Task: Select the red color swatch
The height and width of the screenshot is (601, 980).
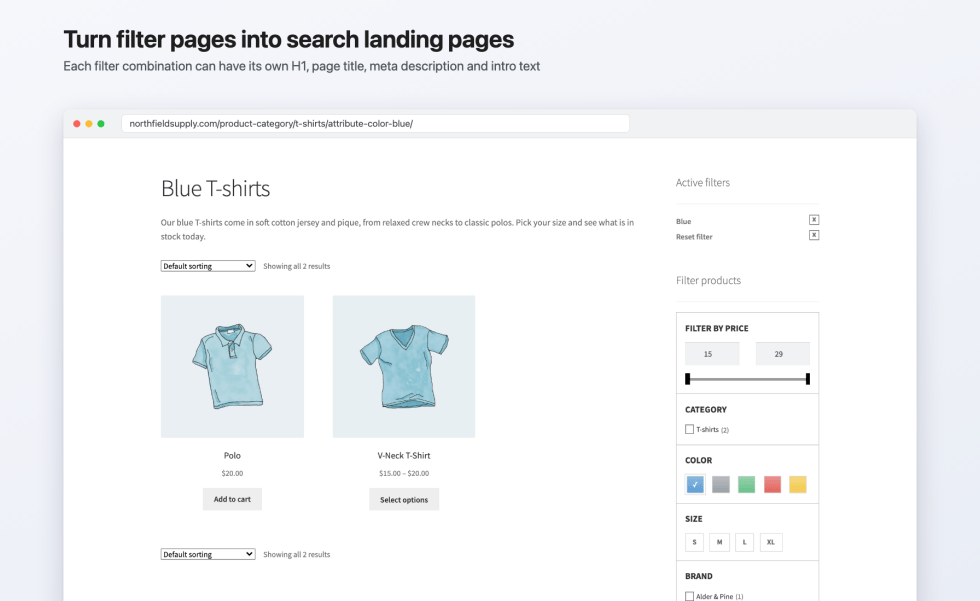Action: pyautogui.click(x=772, y=484)
